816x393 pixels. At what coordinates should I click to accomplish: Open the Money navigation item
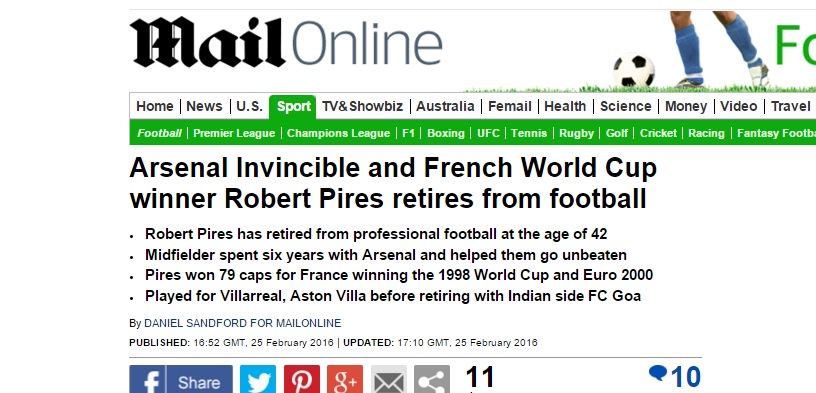point(686,107)
